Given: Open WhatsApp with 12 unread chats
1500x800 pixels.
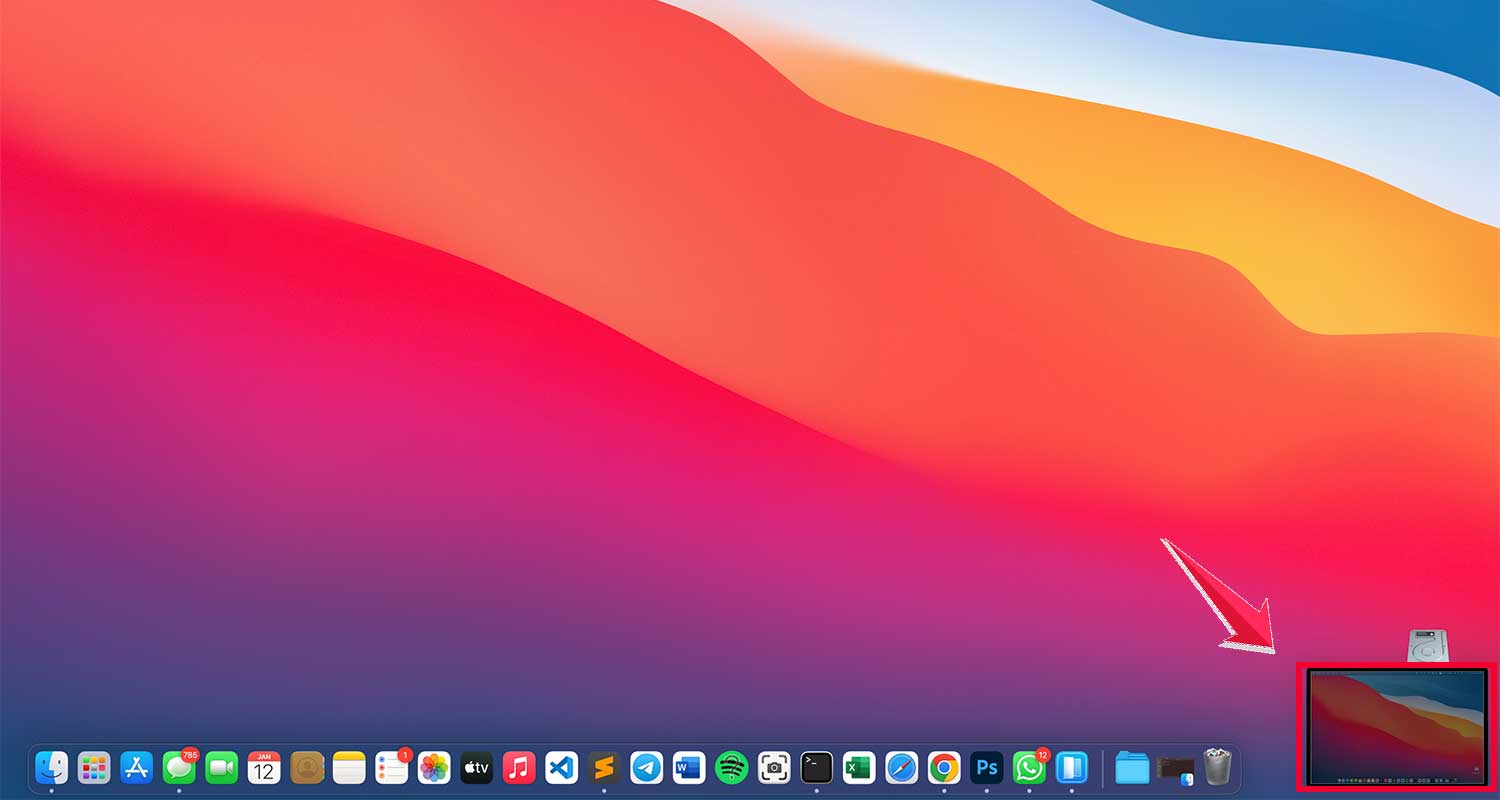Looking at the screenshot, I should point(1029,766).
